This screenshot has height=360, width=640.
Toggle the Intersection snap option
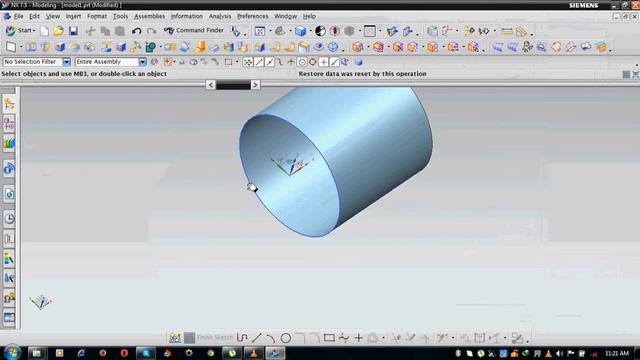[x=291, y=62]
